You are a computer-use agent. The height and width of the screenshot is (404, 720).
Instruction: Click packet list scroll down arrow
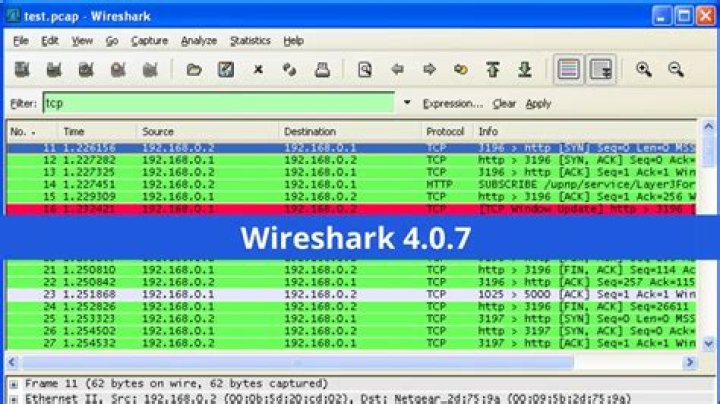click(x=709, y=343)
